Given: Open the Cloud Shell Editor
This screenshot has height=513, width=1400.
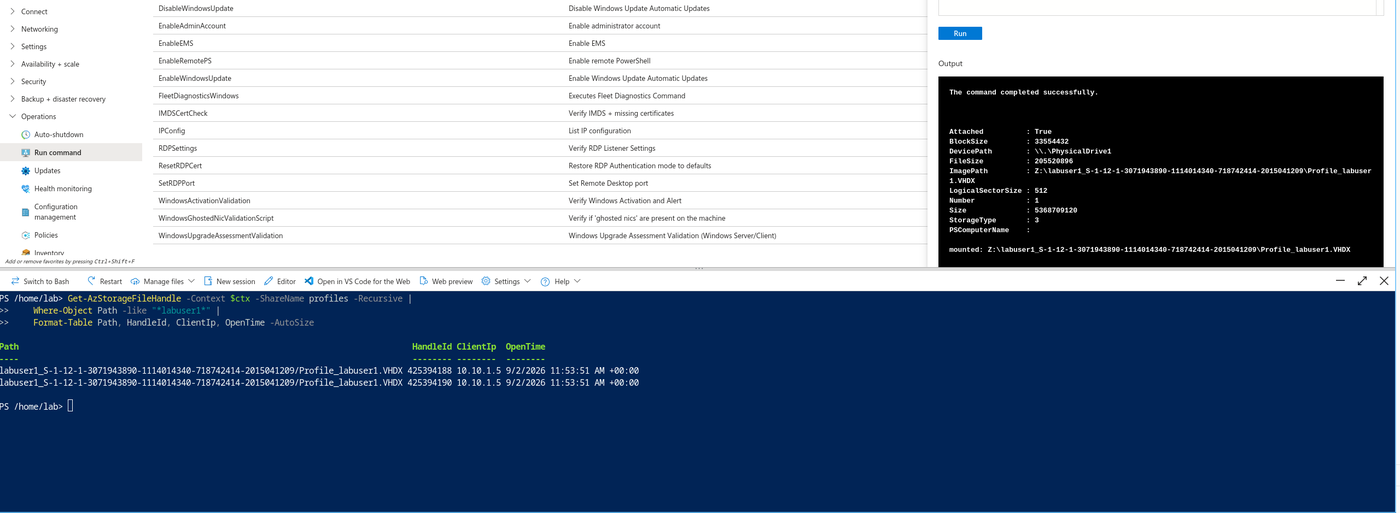Looking at the screenshot, I should click(x=279, y=281).
